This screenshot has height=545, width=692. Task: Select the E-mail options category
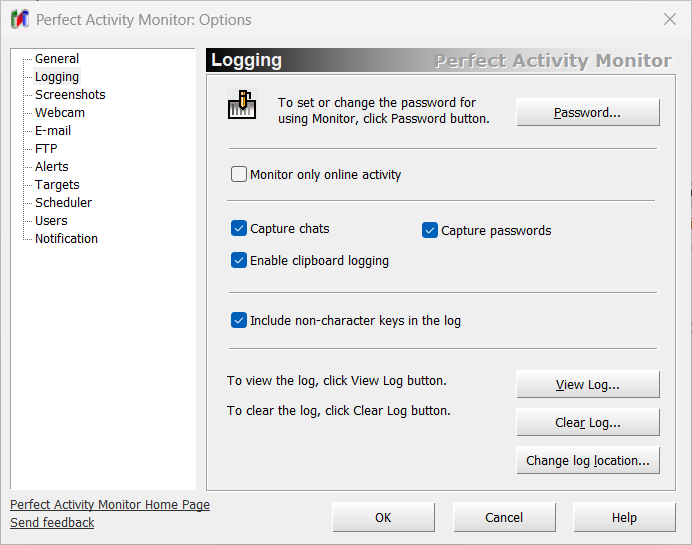click(53, 131)
